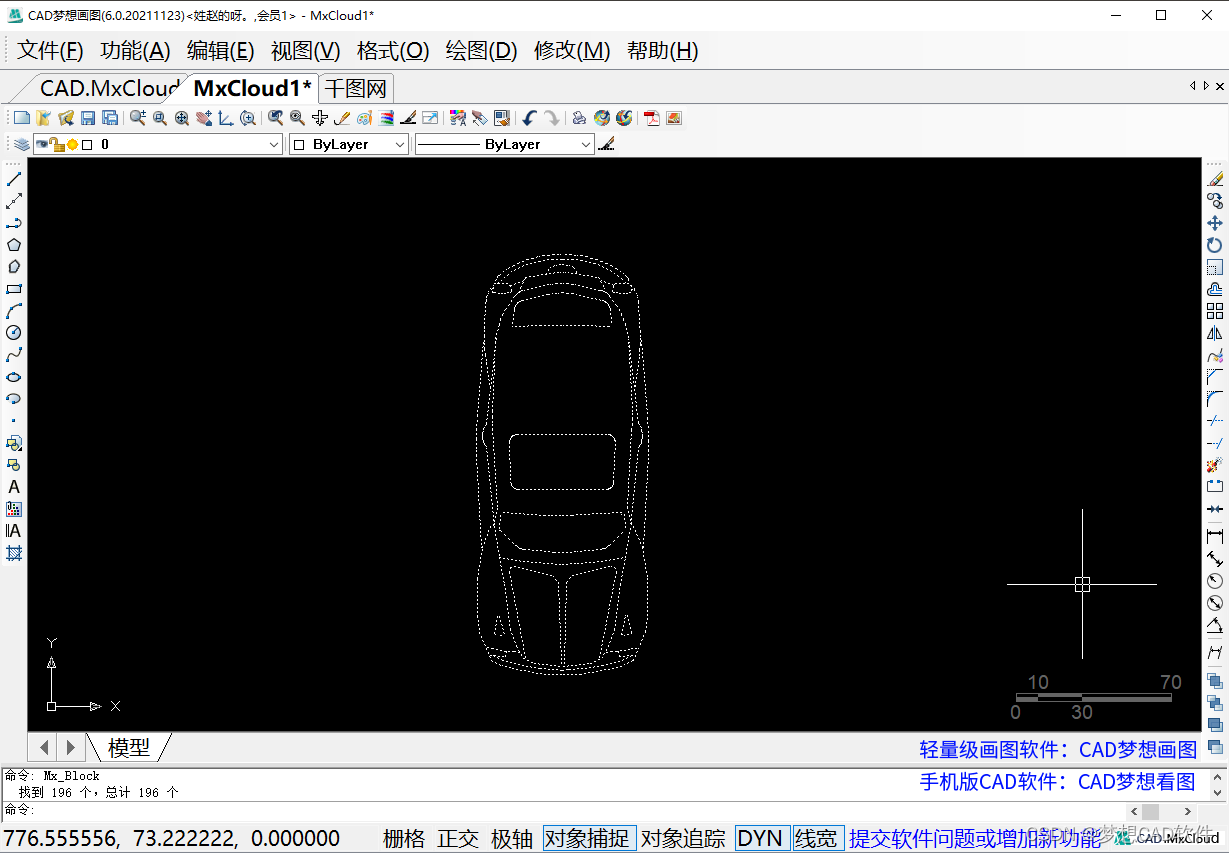Toggle 对象捕捉 object snap
Screen dimensions: 1229x853
click(590, 839)
